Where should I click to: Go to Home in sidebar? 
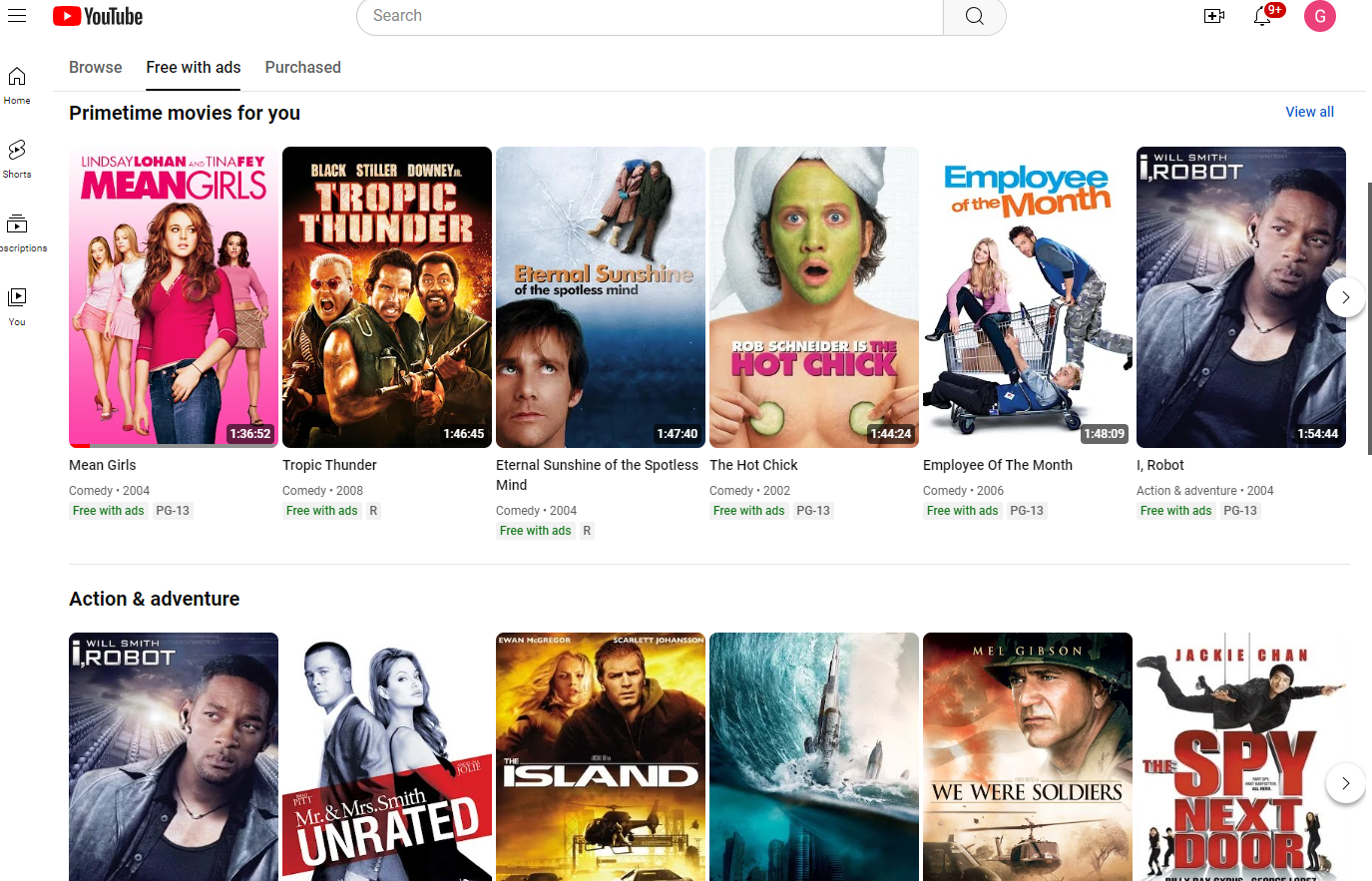(x=17, y=85)
